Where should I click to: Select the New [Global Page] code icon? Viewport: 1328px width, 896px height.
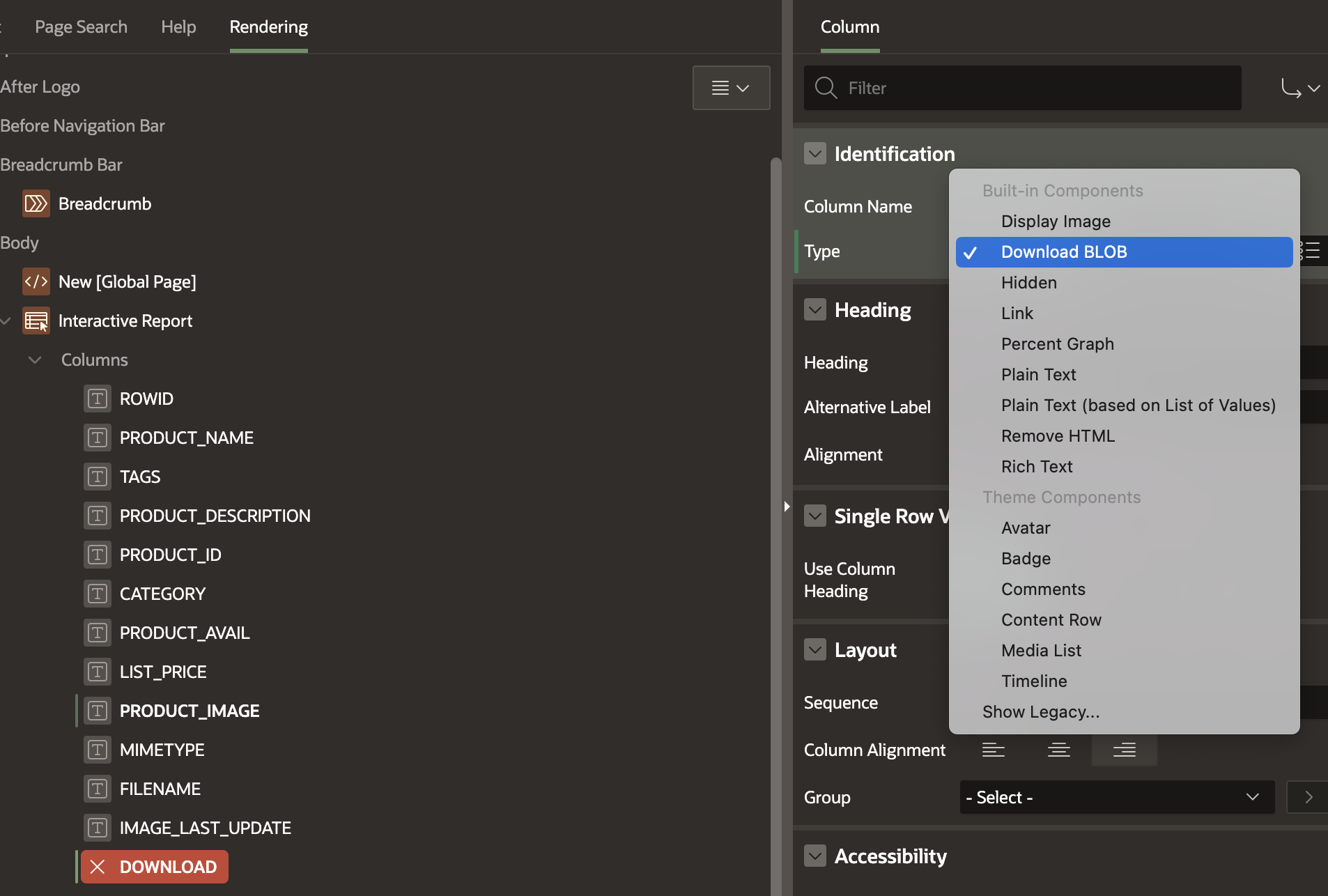pos(35,281)
